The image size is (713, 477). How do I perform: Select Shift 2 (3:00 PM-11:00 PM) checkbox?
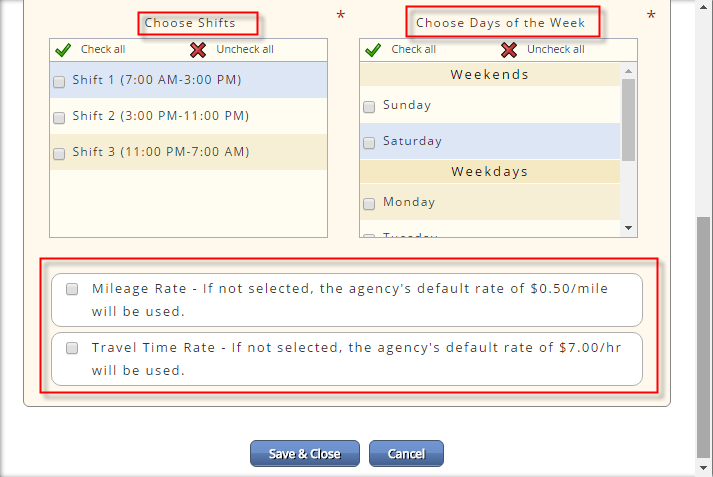tap(59, 117)
